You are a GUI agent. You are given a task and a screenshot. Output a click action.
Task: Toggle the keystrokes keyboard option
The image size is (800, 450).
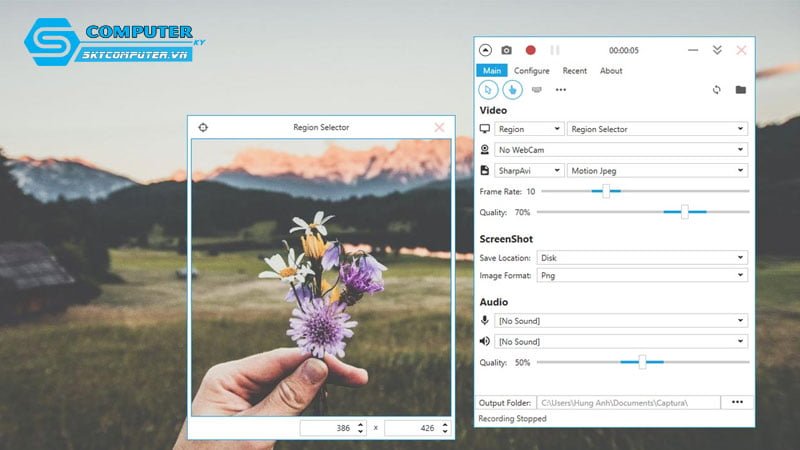click(537, 90)
